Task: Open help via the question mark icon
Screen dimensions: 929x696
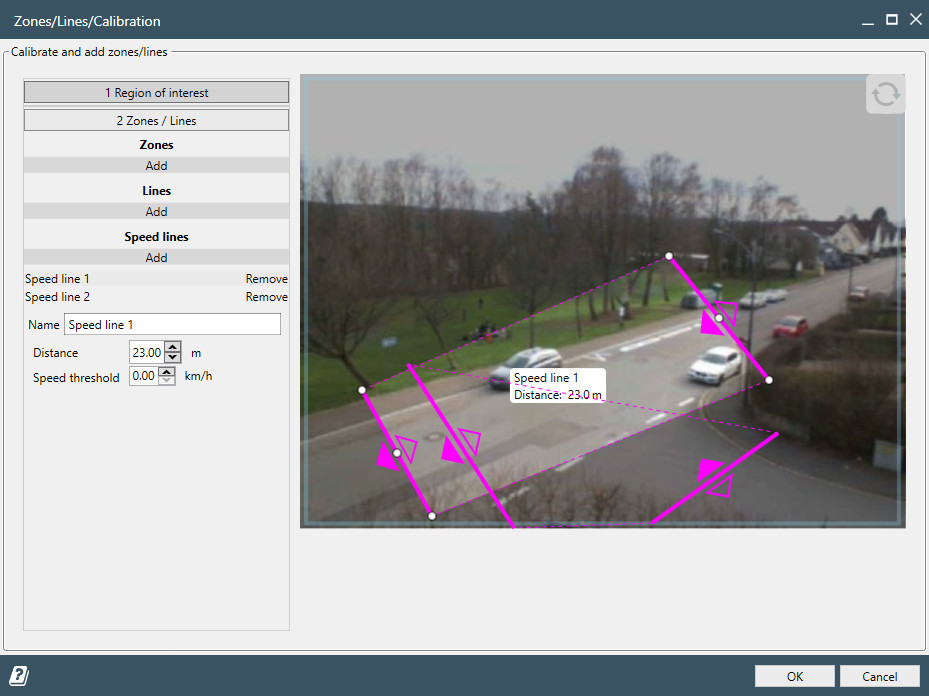Action: tap(19, 676)
